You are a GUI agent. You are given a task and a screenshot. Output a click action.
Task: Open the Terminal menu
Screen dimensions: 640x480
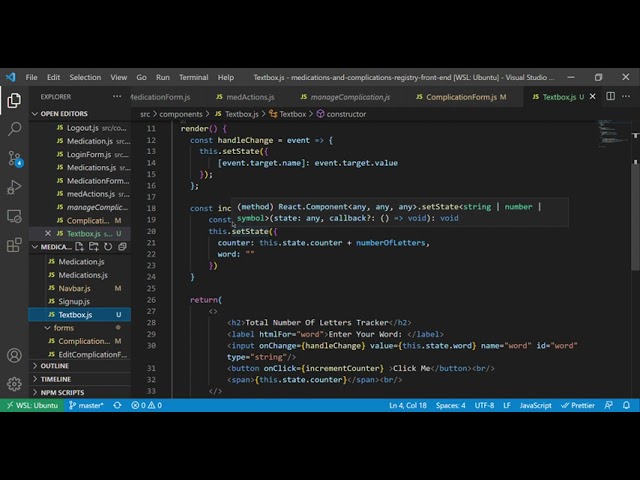coord(193,77)
